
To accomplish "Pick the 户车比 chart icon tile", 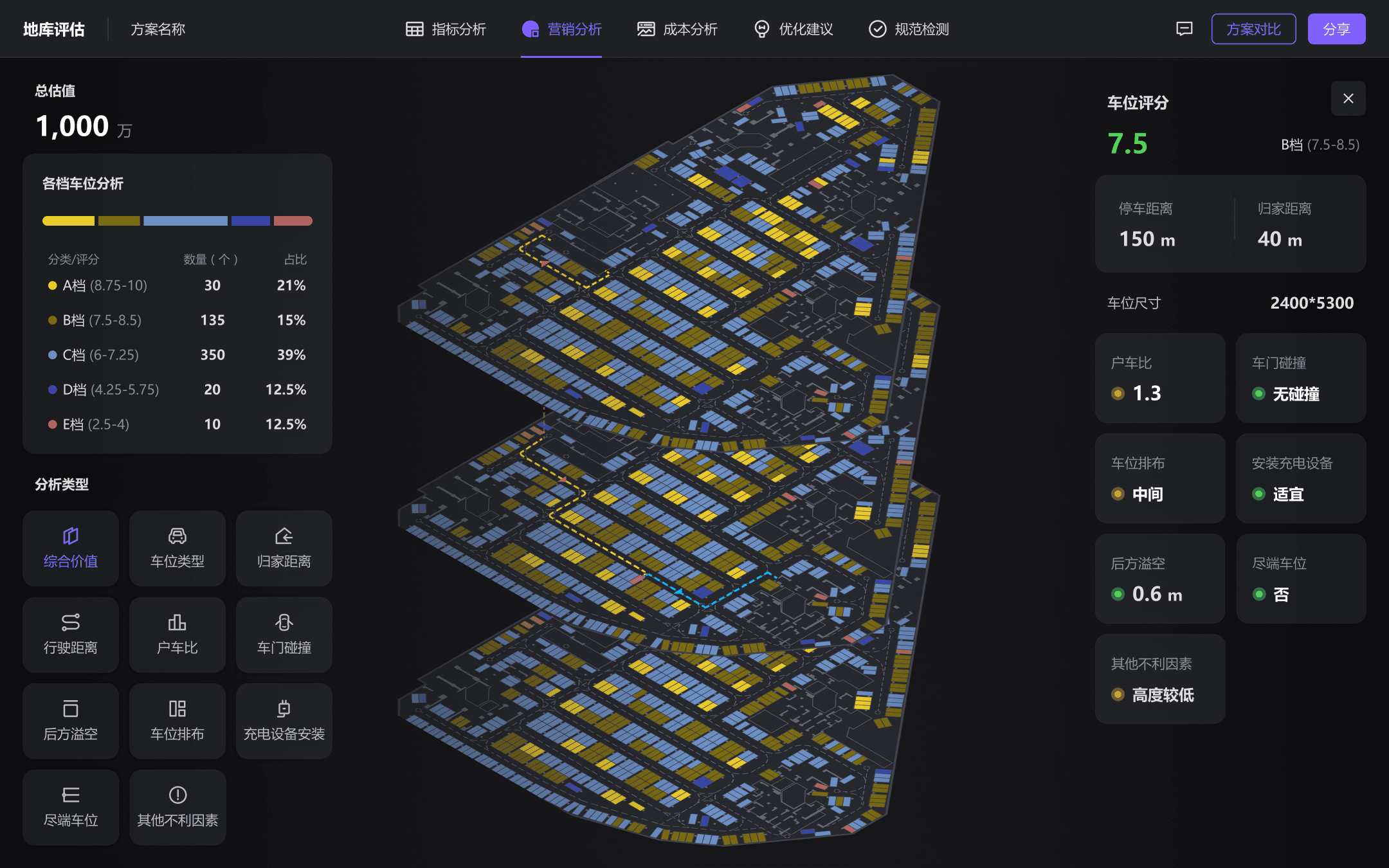I will (x=177, y=622).
